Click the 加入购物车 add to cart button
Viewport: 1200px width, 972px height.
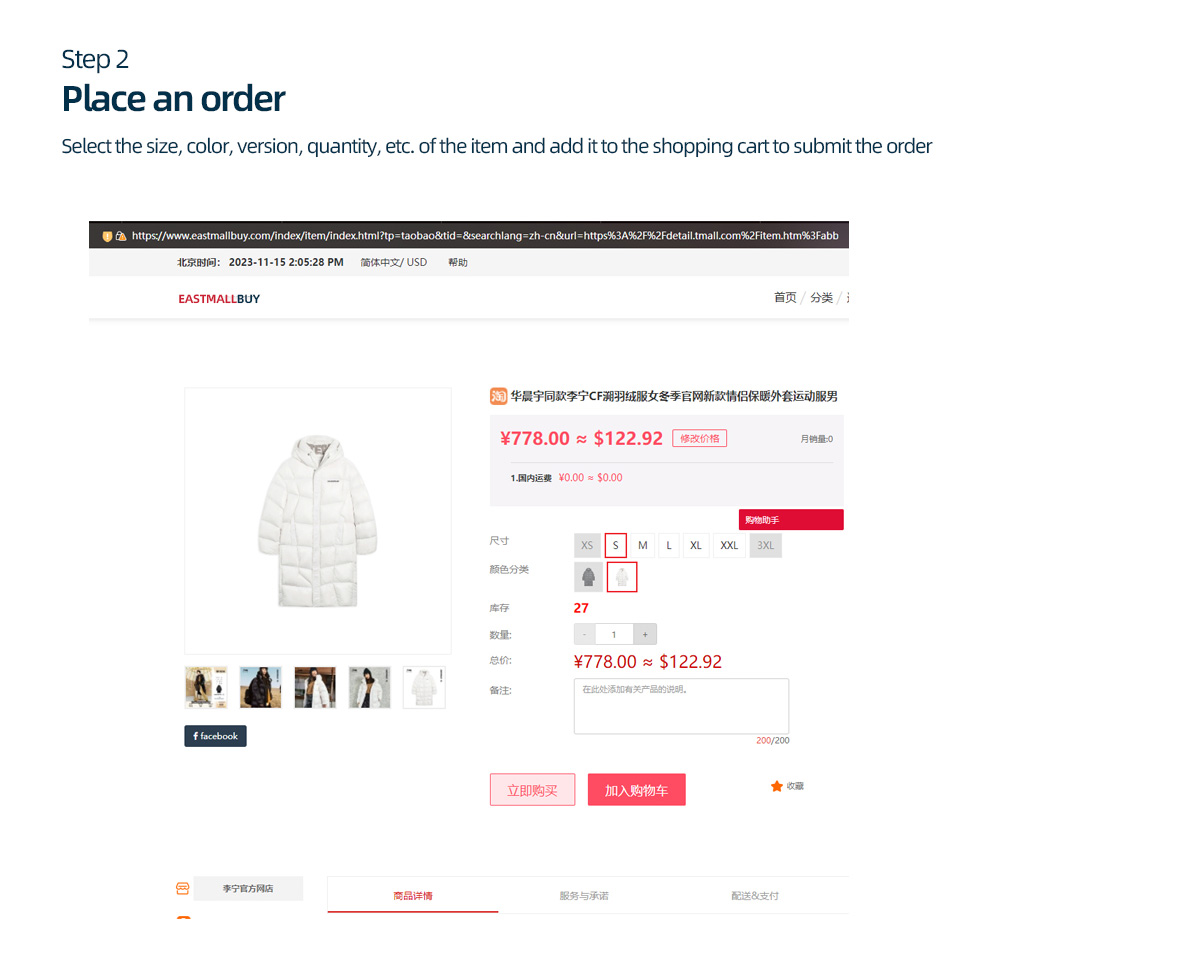636,789
